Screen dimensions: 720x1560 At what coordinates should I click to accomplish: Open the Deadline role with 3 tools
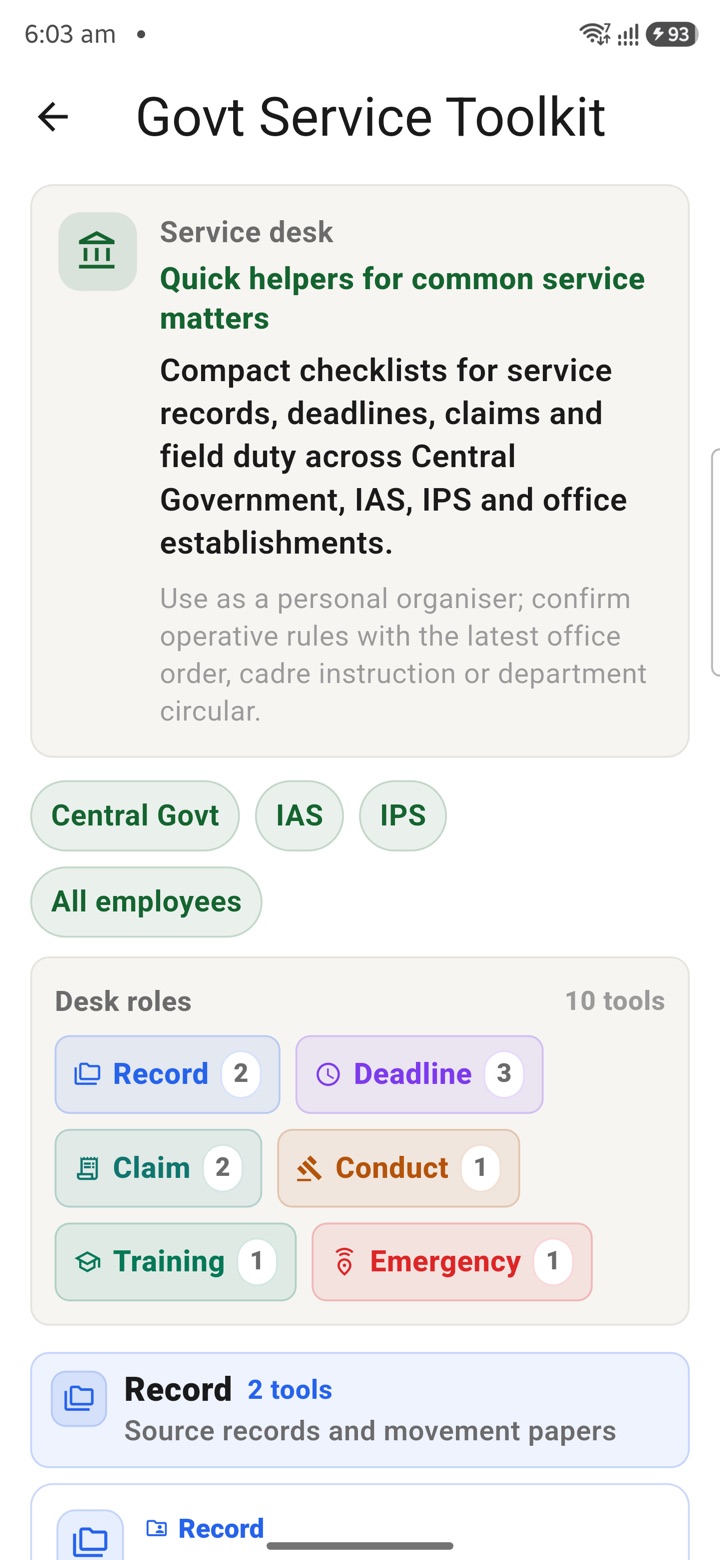click(419, 1074)
